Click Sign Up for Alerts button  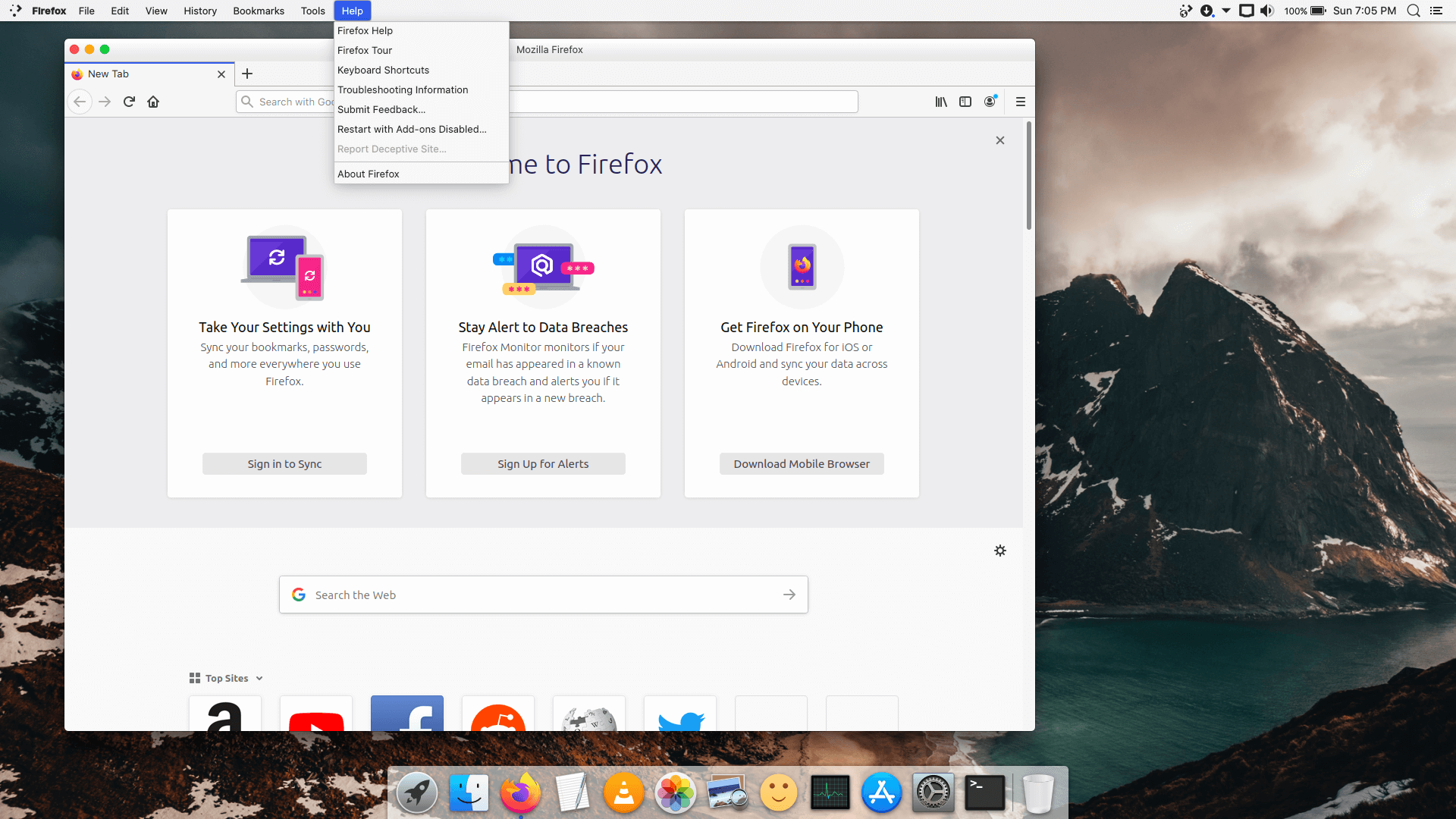click(543, 464)
